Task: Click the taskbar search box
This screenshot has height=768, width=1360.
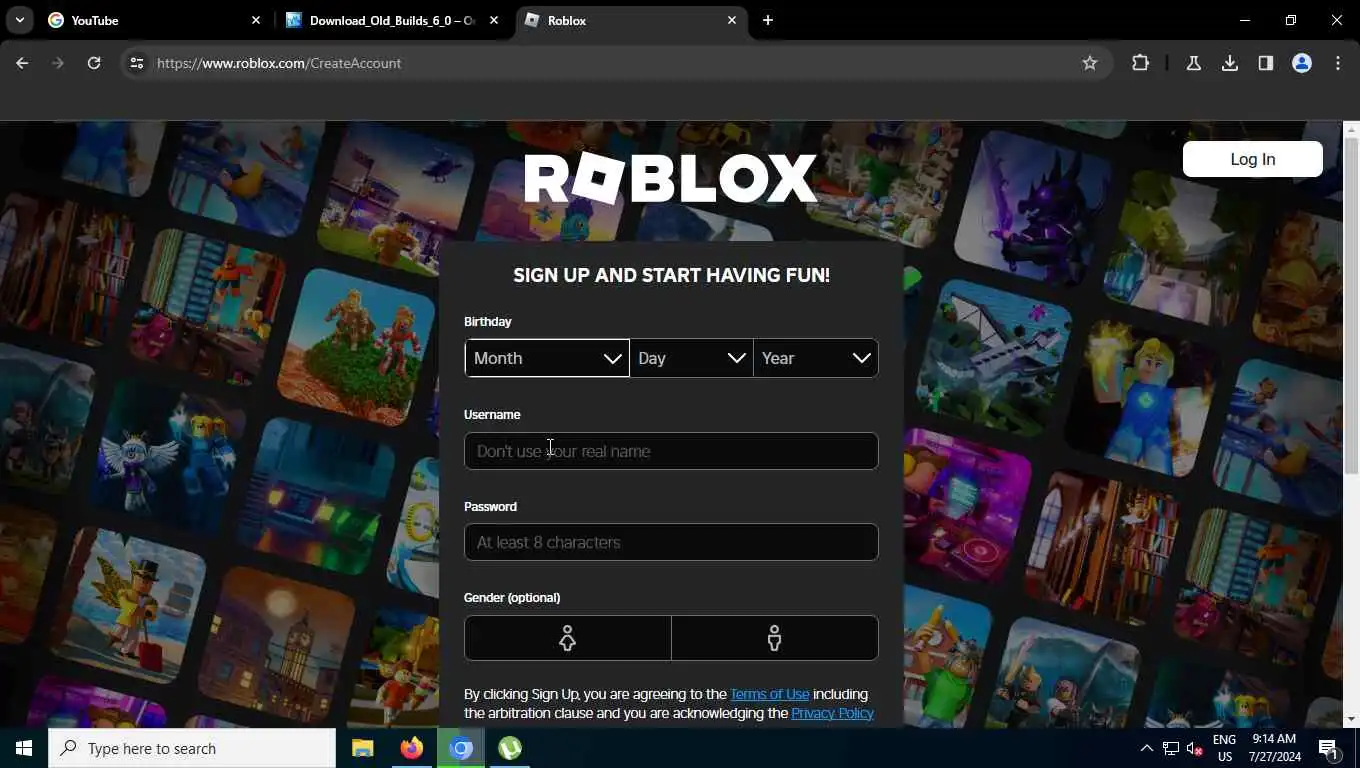Action: (x=192, y=748)
